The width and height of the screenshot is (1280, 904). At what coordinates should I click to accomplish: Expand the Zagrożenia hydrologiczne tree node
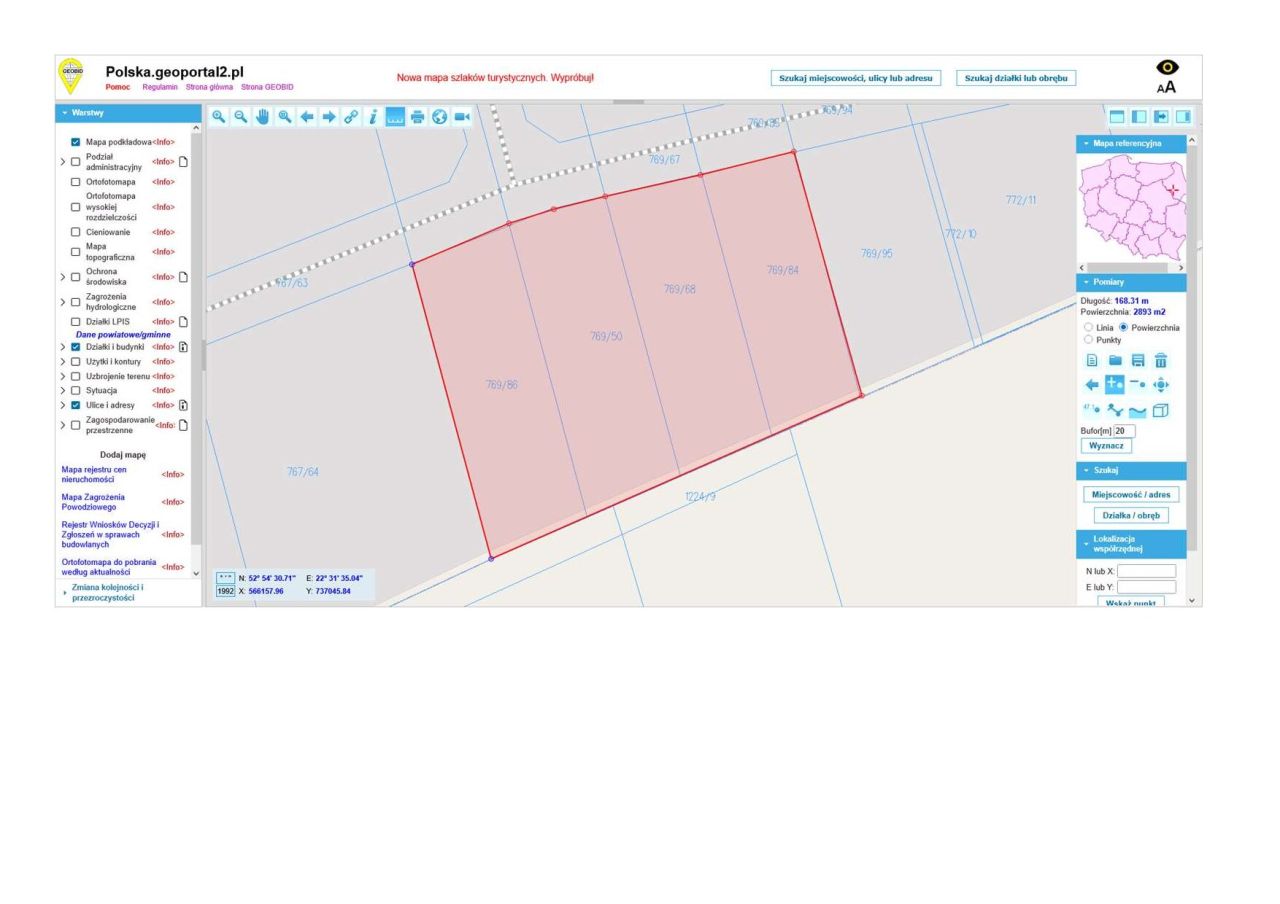point(63,302)
